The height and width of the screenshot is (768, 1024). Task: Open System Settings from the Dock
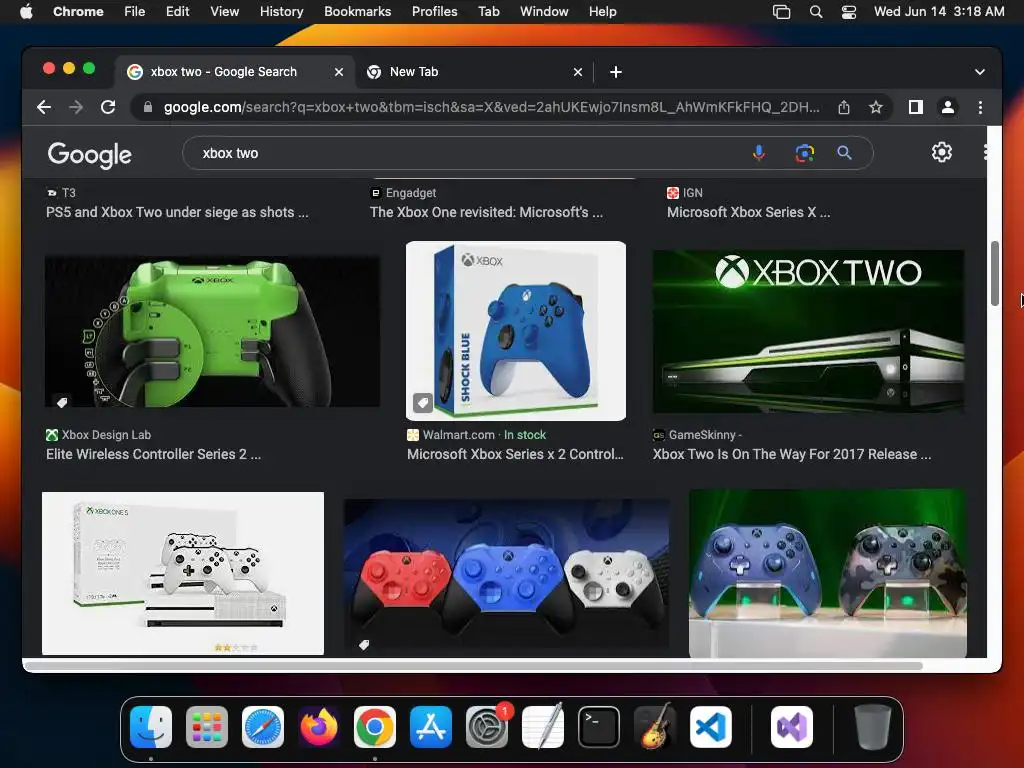pyautogui.click(x=487, y=727)
